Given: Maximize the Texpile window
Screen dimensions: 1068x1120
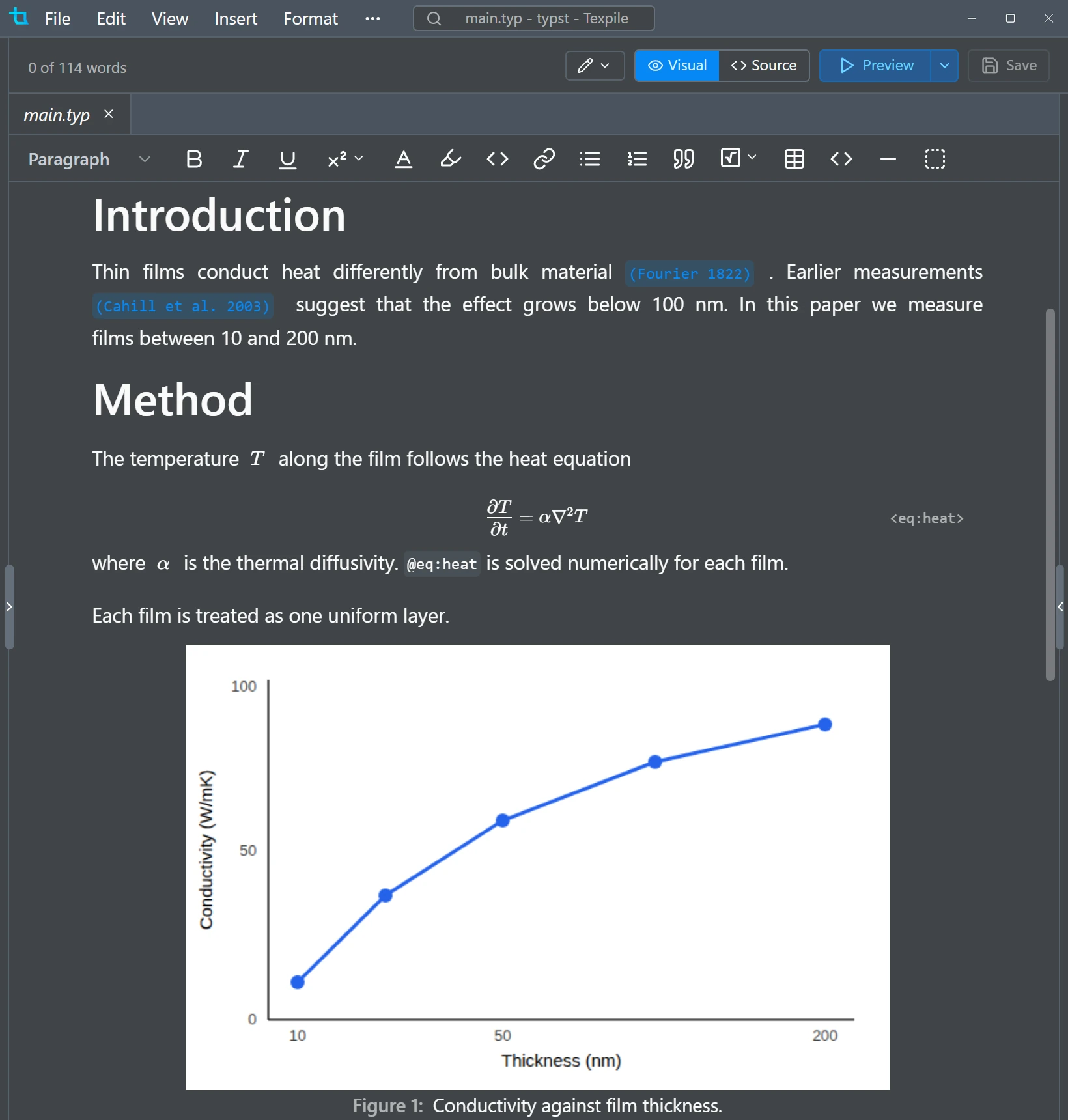Looking at the screenshot, I should tap(1010, 18).
